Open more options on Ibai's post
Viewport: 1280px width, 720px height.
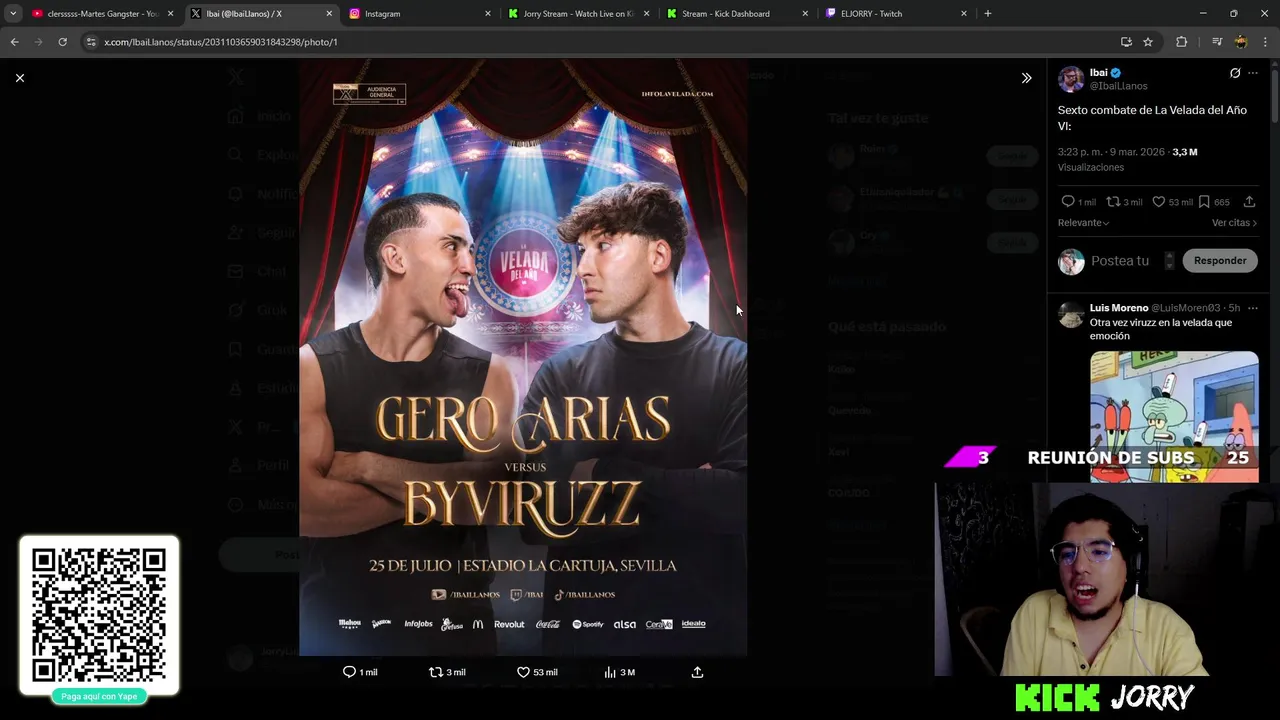click(x=1253, y=73)
